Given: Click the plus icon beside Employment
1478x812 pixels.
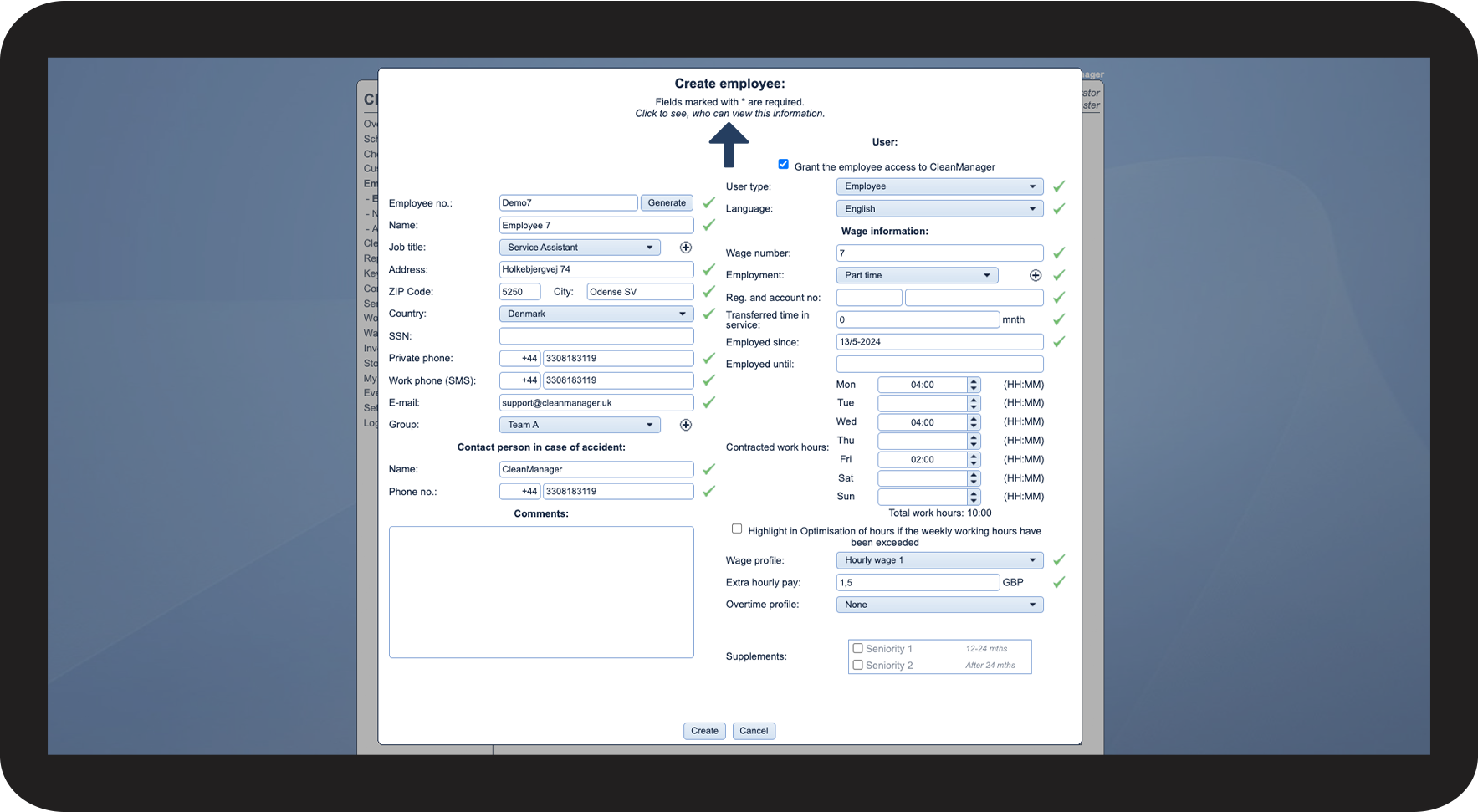Looking at the screenshot, I should pos(1036,275).
